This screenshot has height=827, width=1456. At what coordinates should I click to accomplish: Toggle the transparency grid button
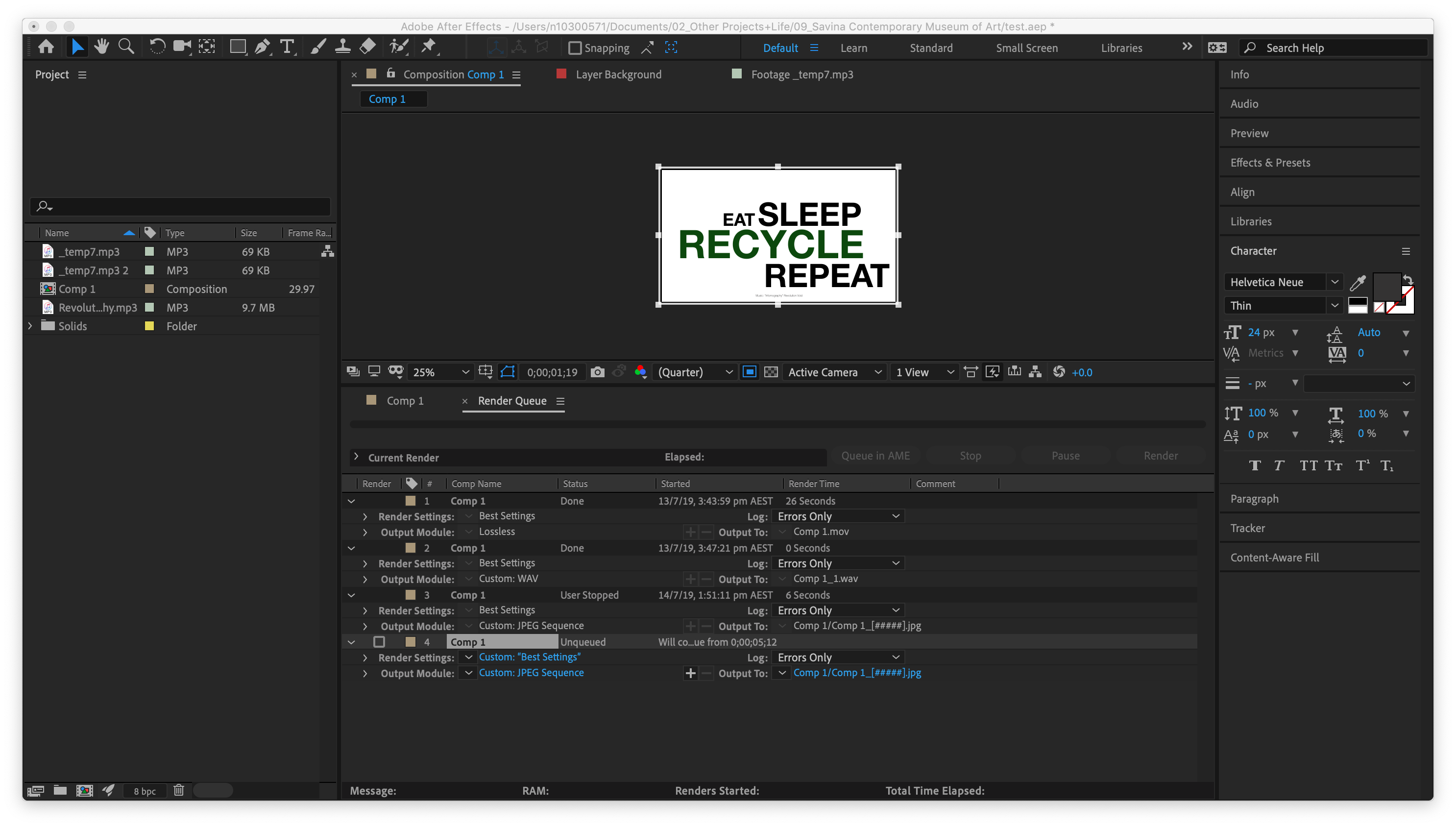coord(771,372)
